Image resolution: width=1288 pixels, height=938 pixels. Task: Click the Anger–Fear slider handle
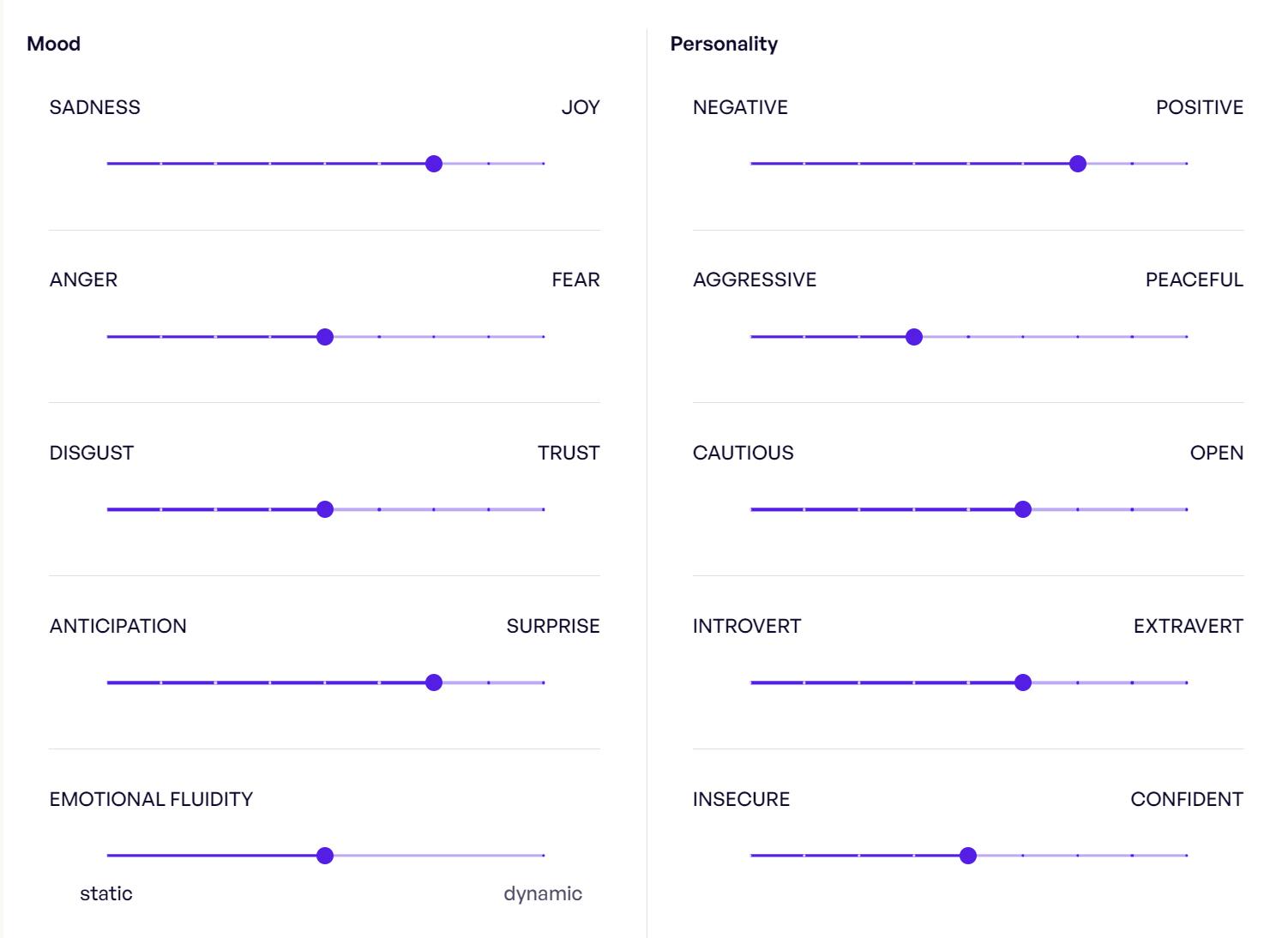pos(325,337)
